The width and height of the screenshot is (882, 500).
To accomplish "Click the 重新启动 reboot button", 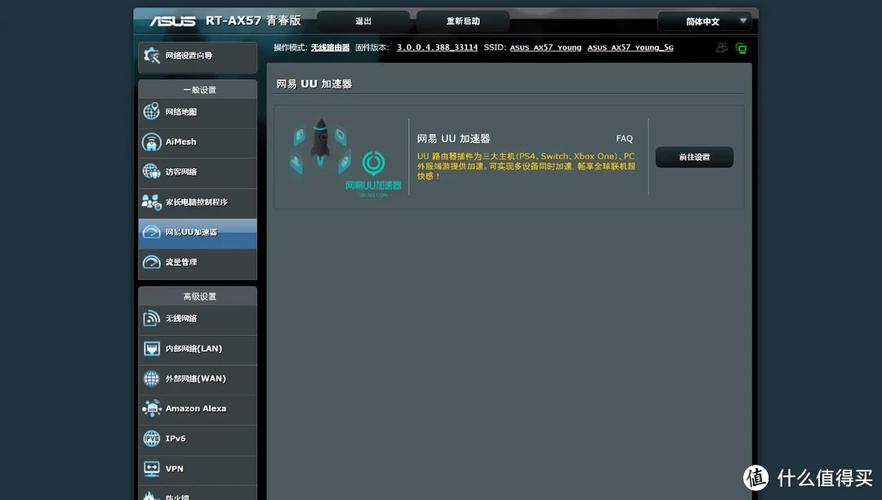I will 463,21.
